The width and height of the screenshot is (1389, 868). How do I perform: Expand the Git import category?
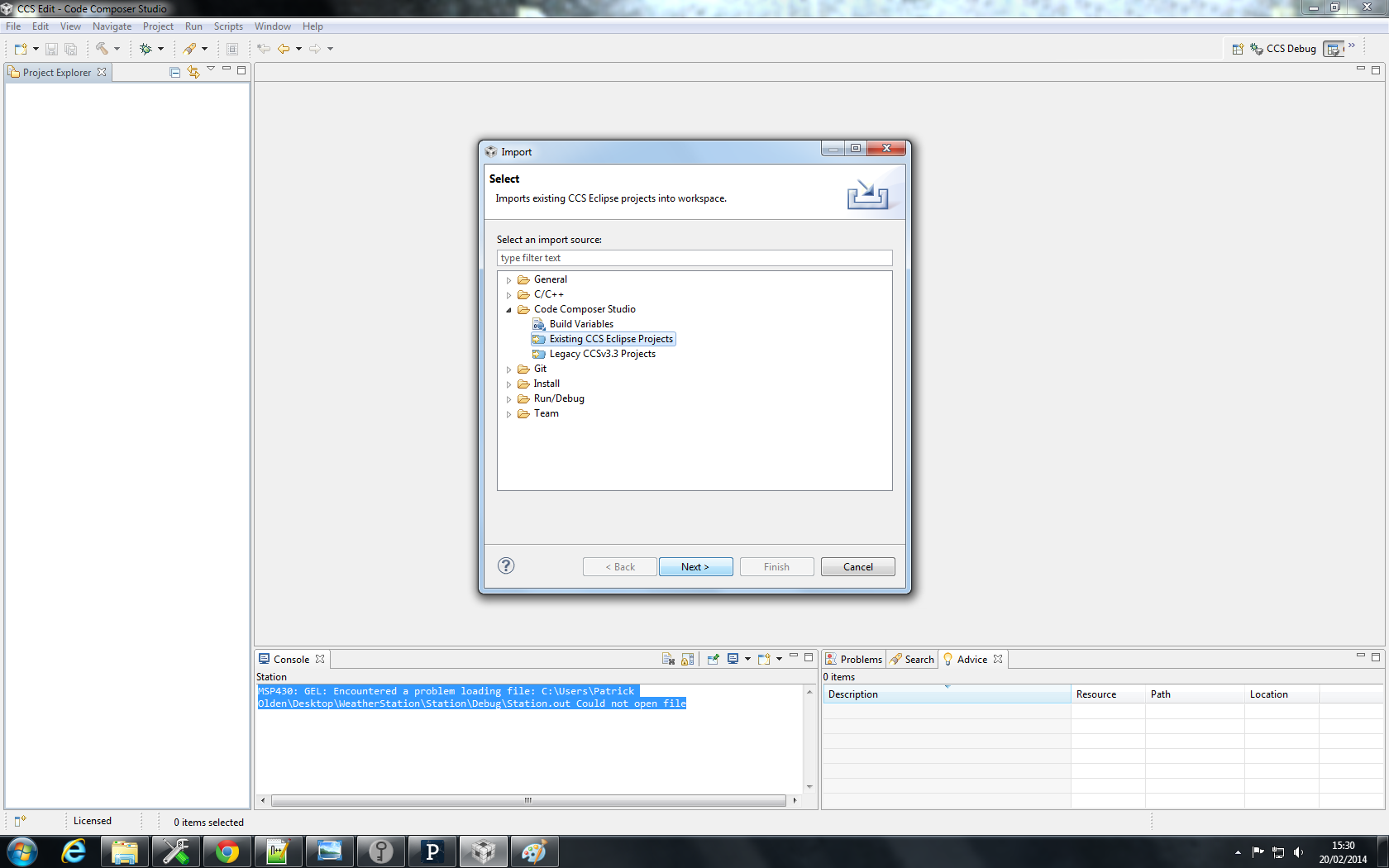click(508, 370)
